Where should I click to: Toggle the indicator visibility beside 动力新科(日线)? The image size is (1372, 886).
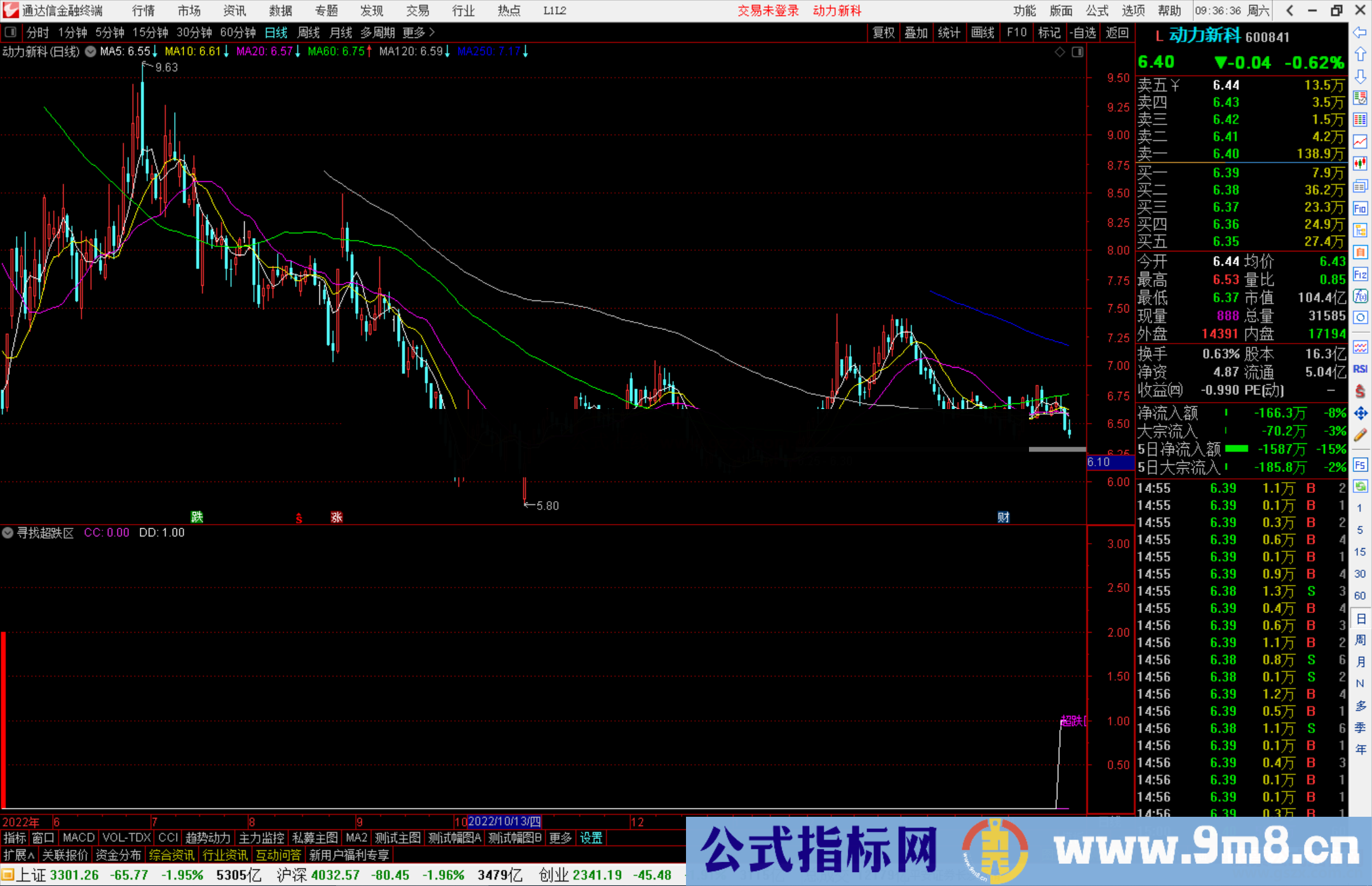coord(90,51)
